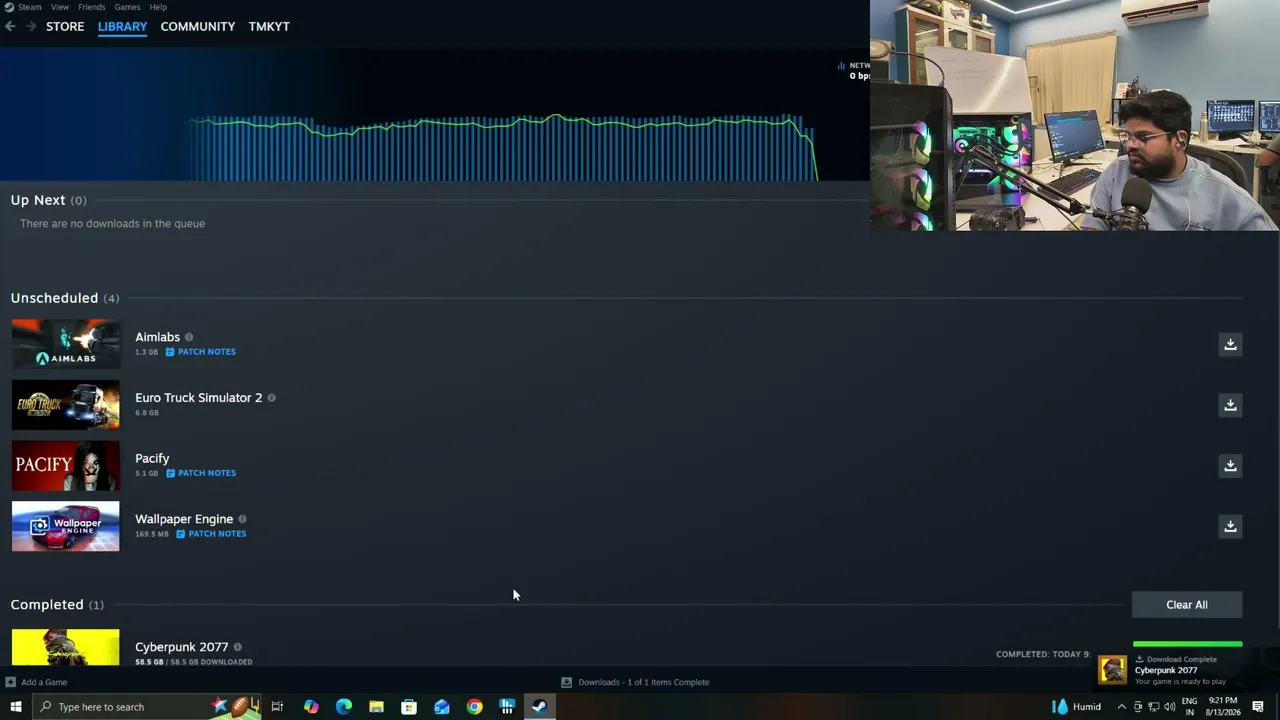Go forward with the navigation arrow
Viewport: 1280px width, 720px height.
(x=31, y=26)
